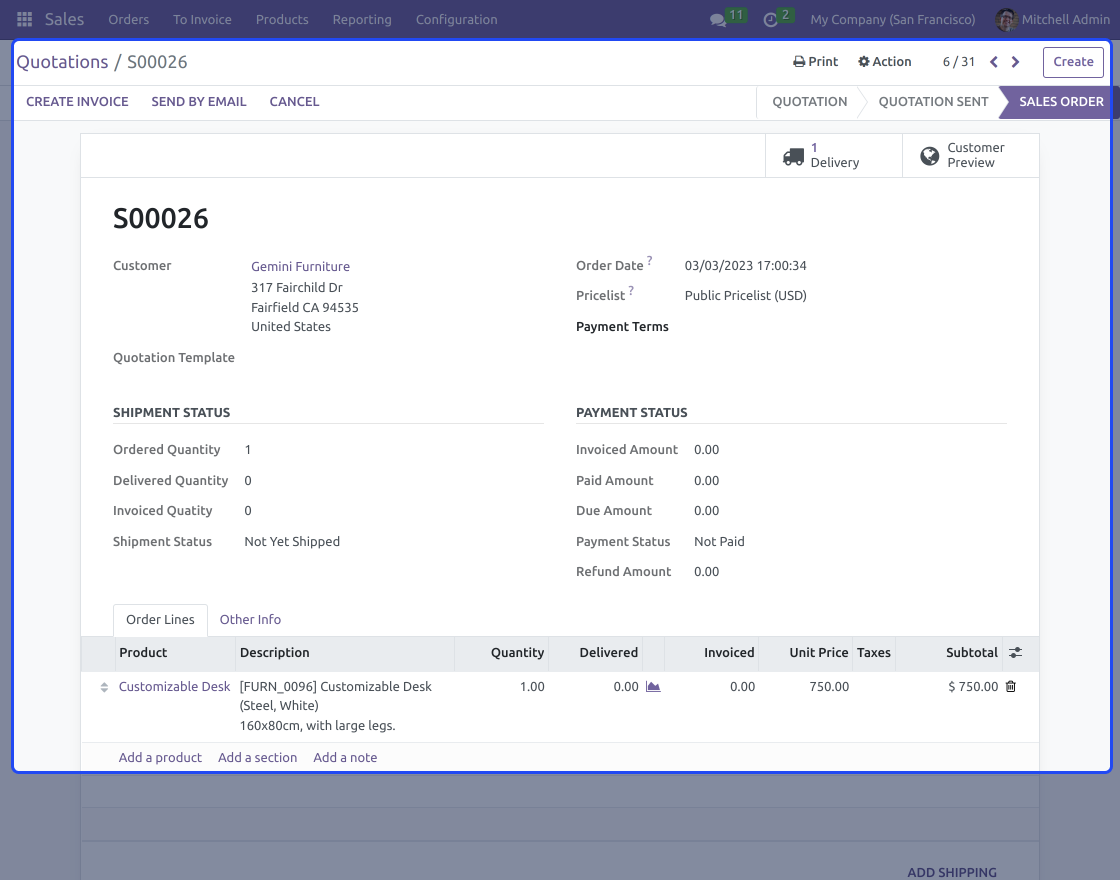Click the Order Date value 03/03/2023 17:00:34
The image size is (1120, 880).
(745, 266)
